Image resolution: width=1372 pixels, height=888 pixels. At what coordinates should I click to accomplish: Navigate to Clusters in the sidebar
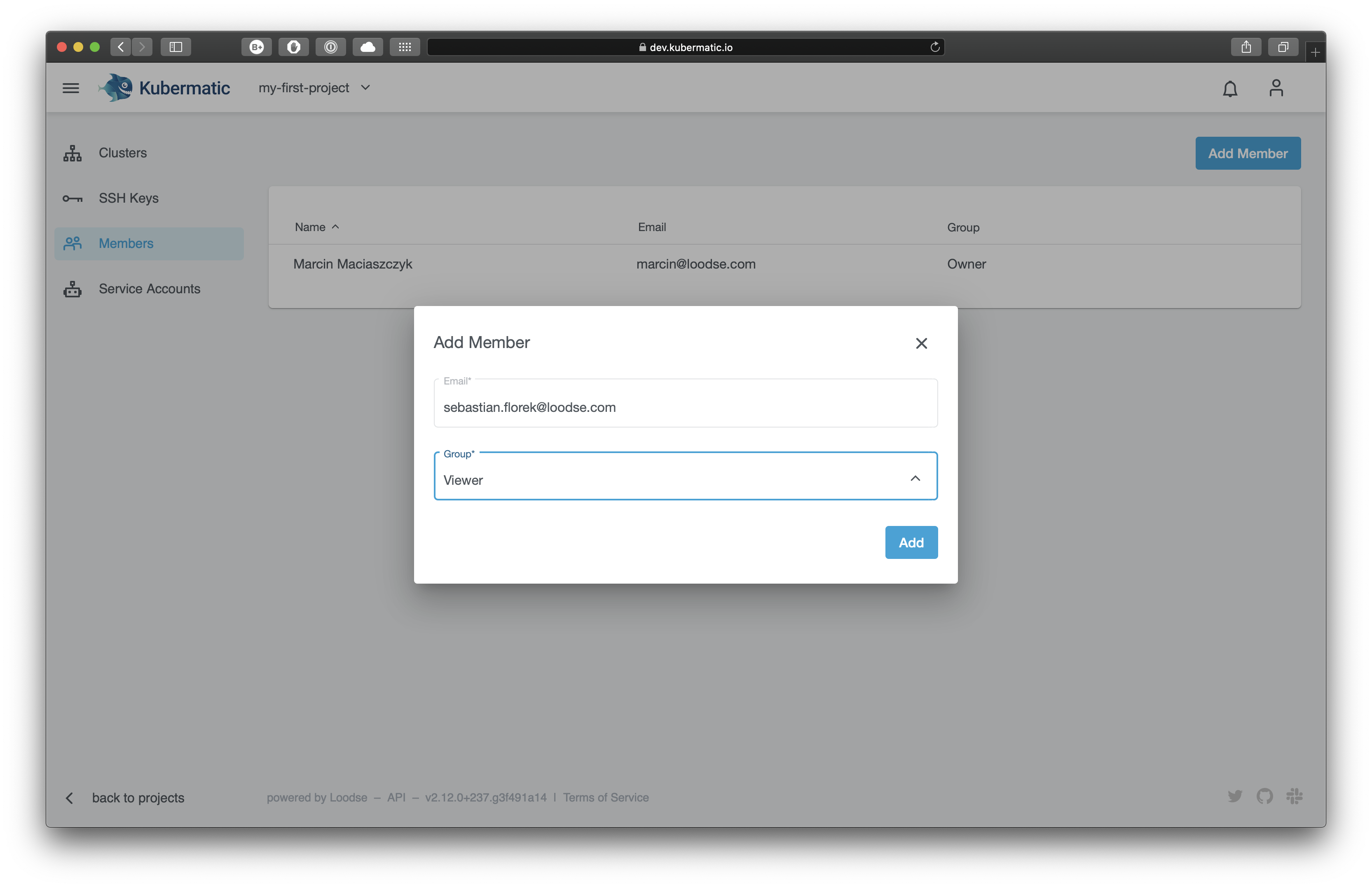click(122, 153)
